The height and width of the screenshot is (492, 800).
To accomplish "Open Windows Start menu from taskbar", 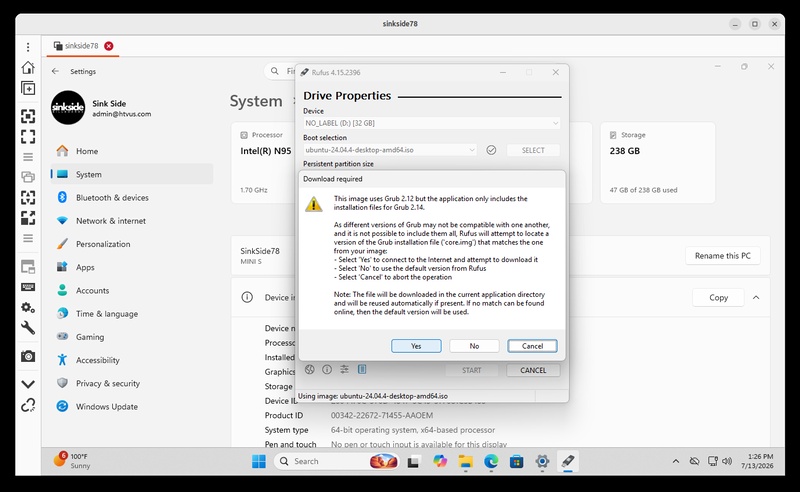I will [259, 461].
